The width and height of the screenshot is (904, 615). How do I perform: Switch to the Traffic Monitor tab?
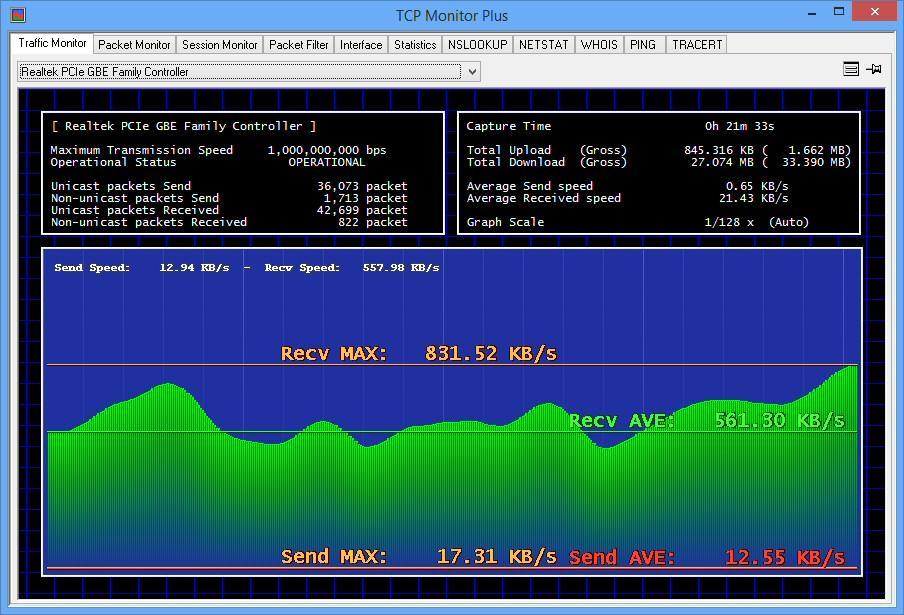(52, 43)
